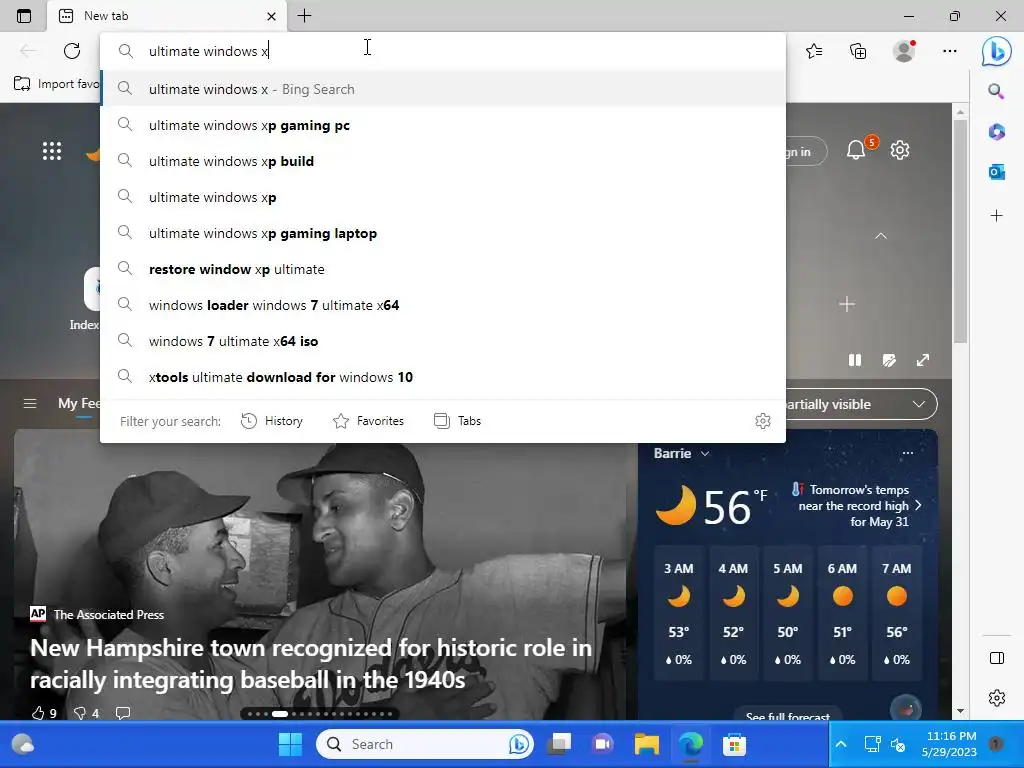
Task: Open File Explorer from taskbar
Action: pyautogui.click(x=647, y=744)
